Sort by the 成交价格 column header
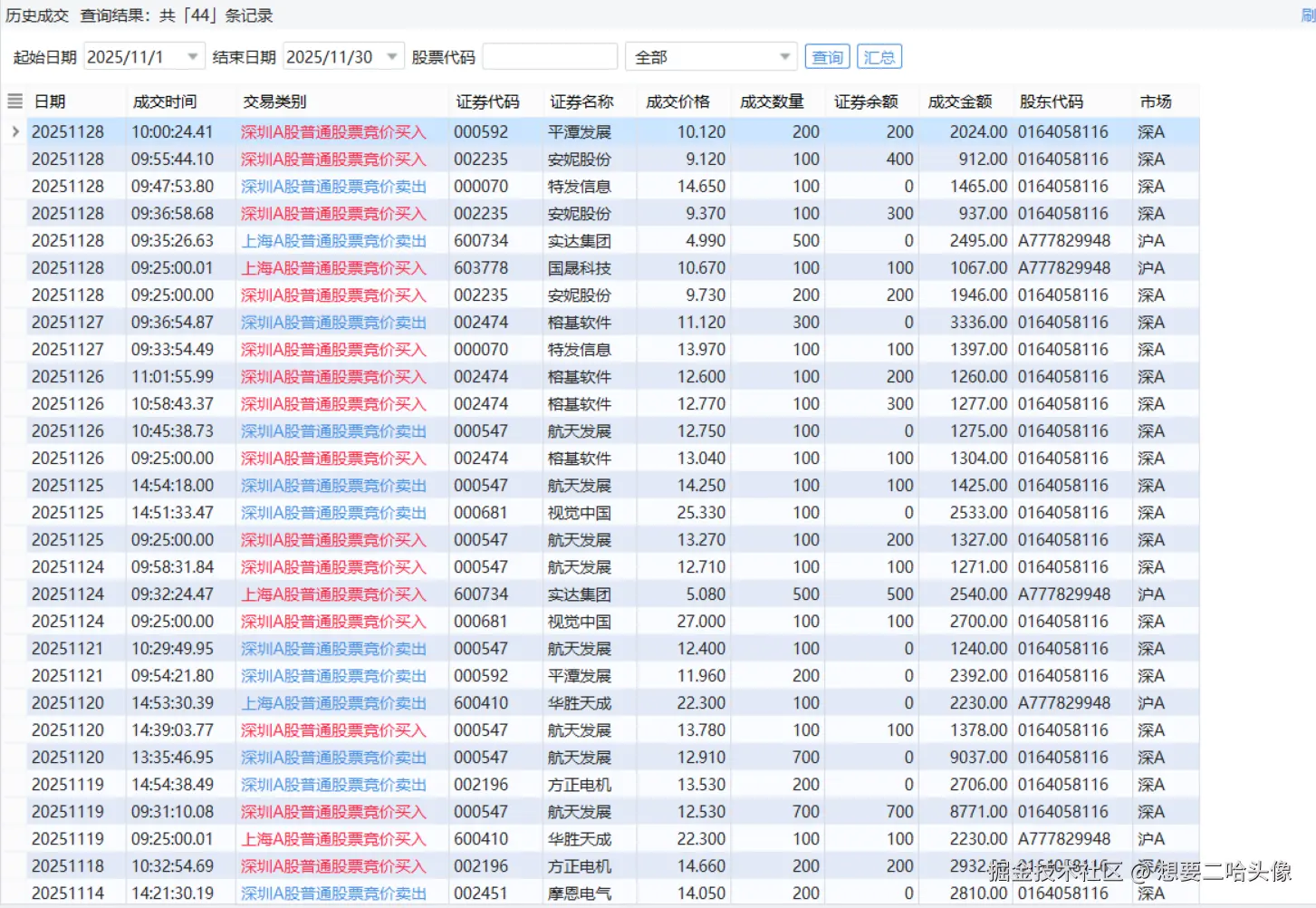1316x908 pixels. pyautogui.click(x=680, y=101)
